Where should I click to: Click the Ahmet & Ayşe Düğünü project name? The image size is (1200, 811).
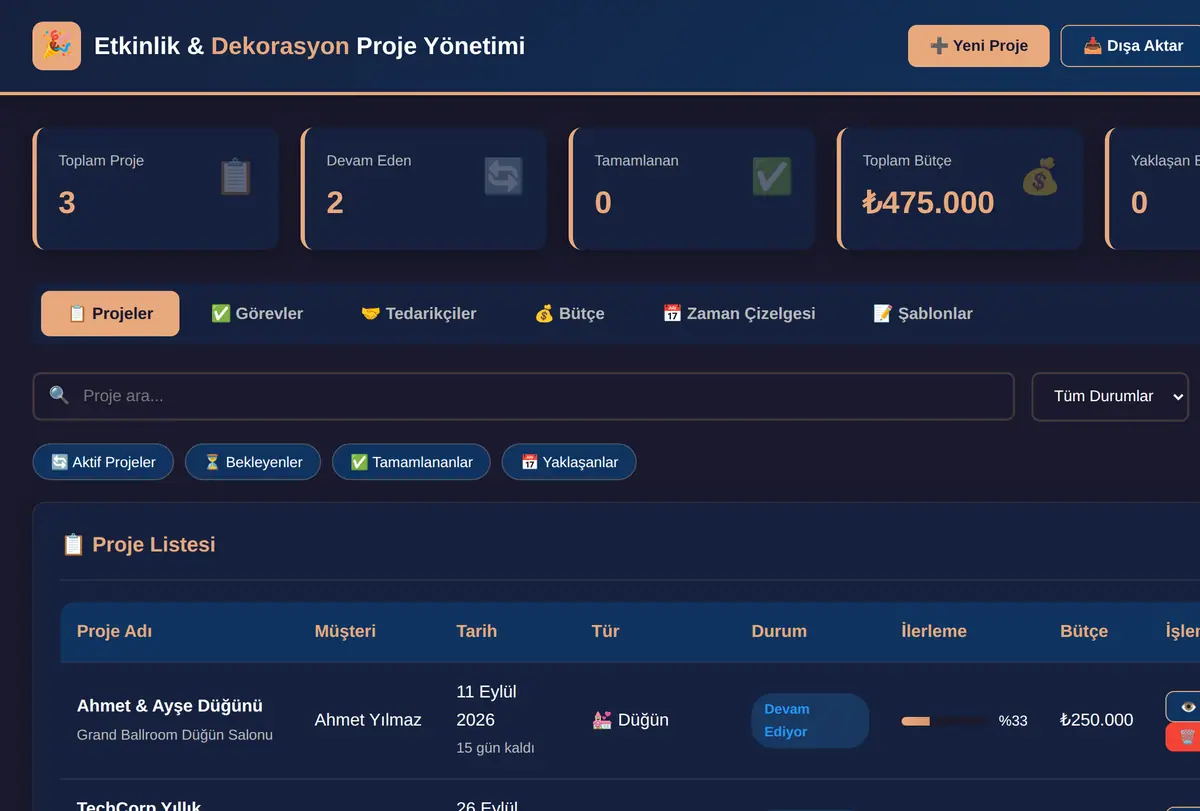[170, 706]
